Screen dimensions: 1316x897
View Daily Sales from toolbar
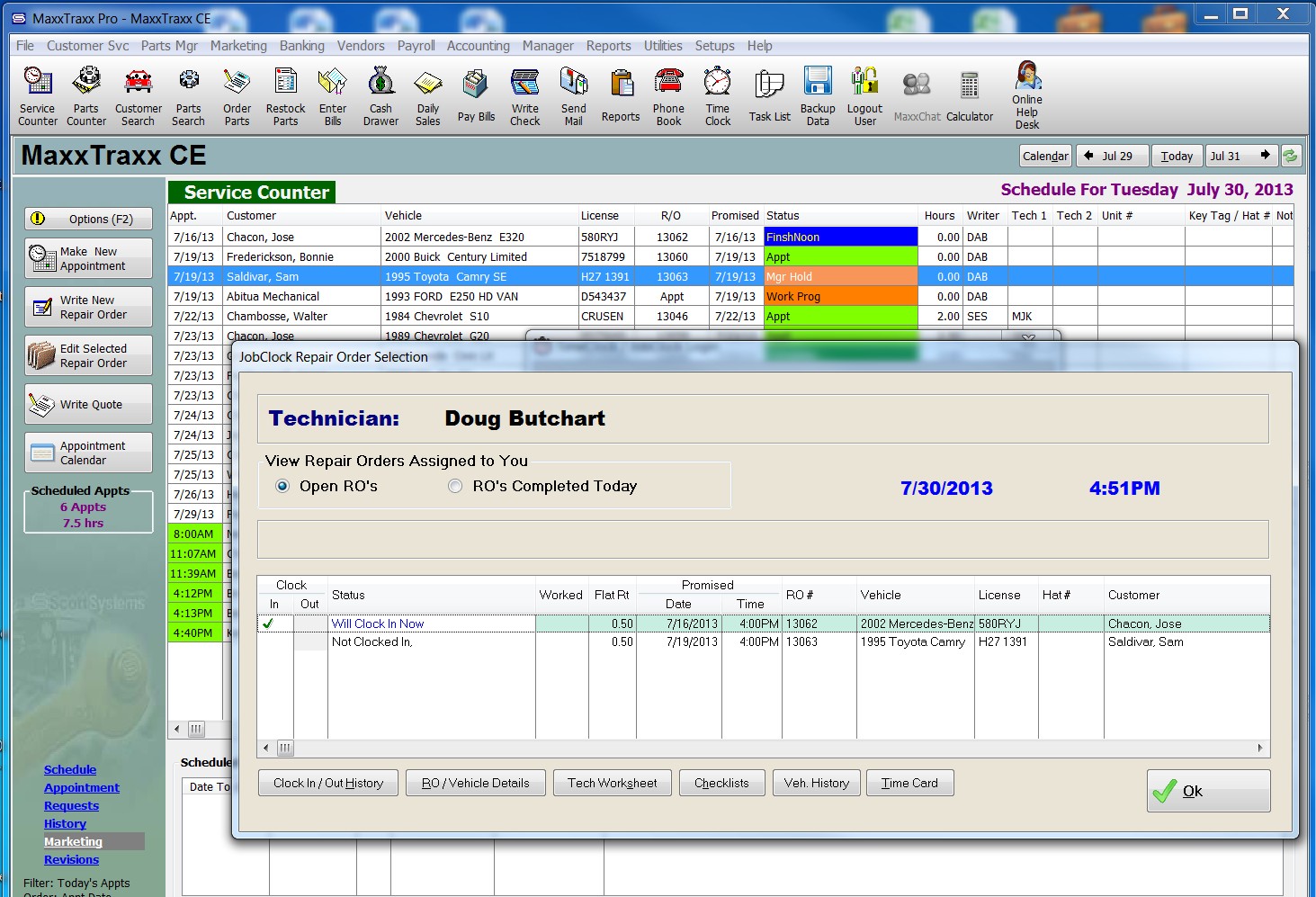coord(428,96)
